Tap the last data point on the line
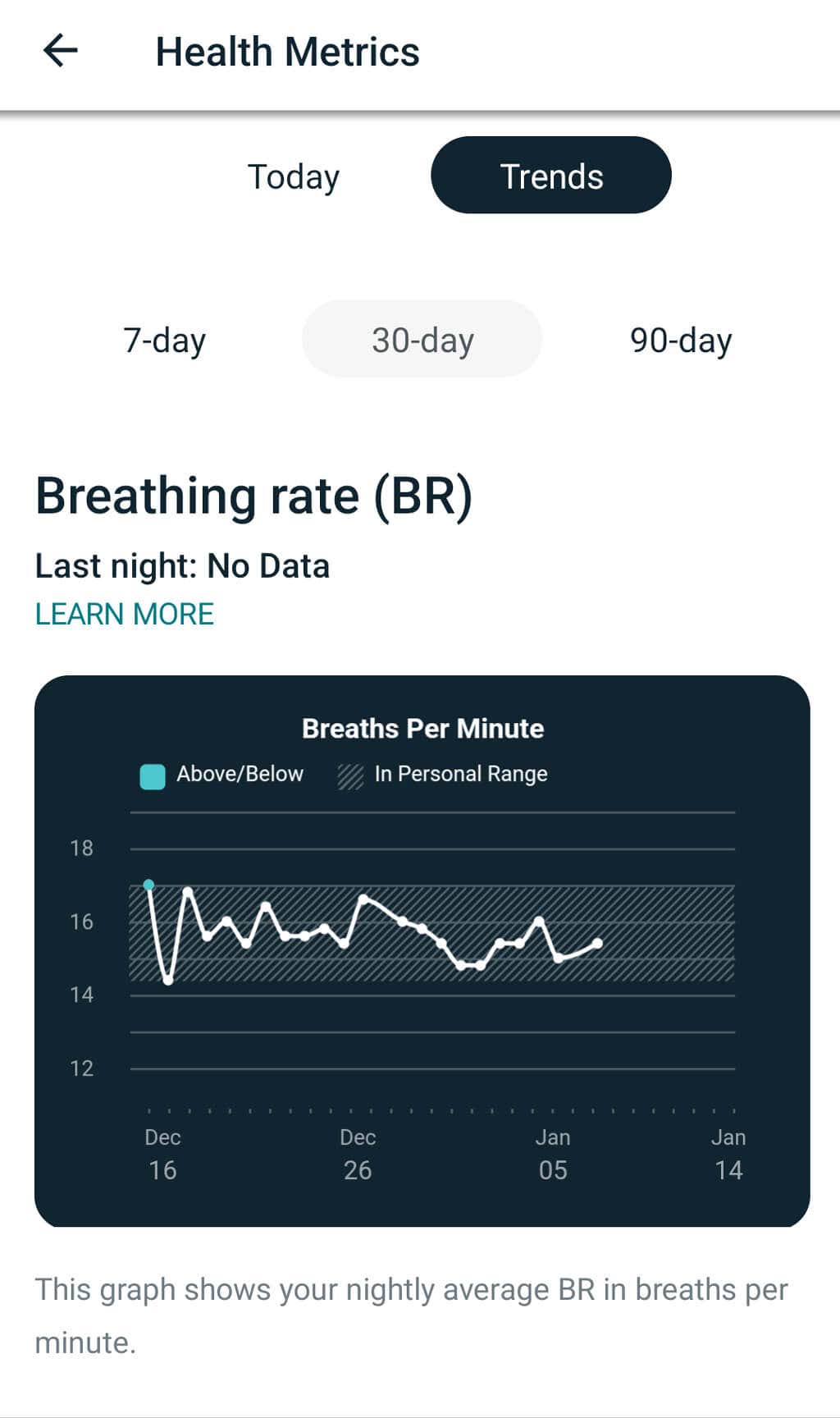The width and height of the screenshot is (840, 1418). (597, 944)
